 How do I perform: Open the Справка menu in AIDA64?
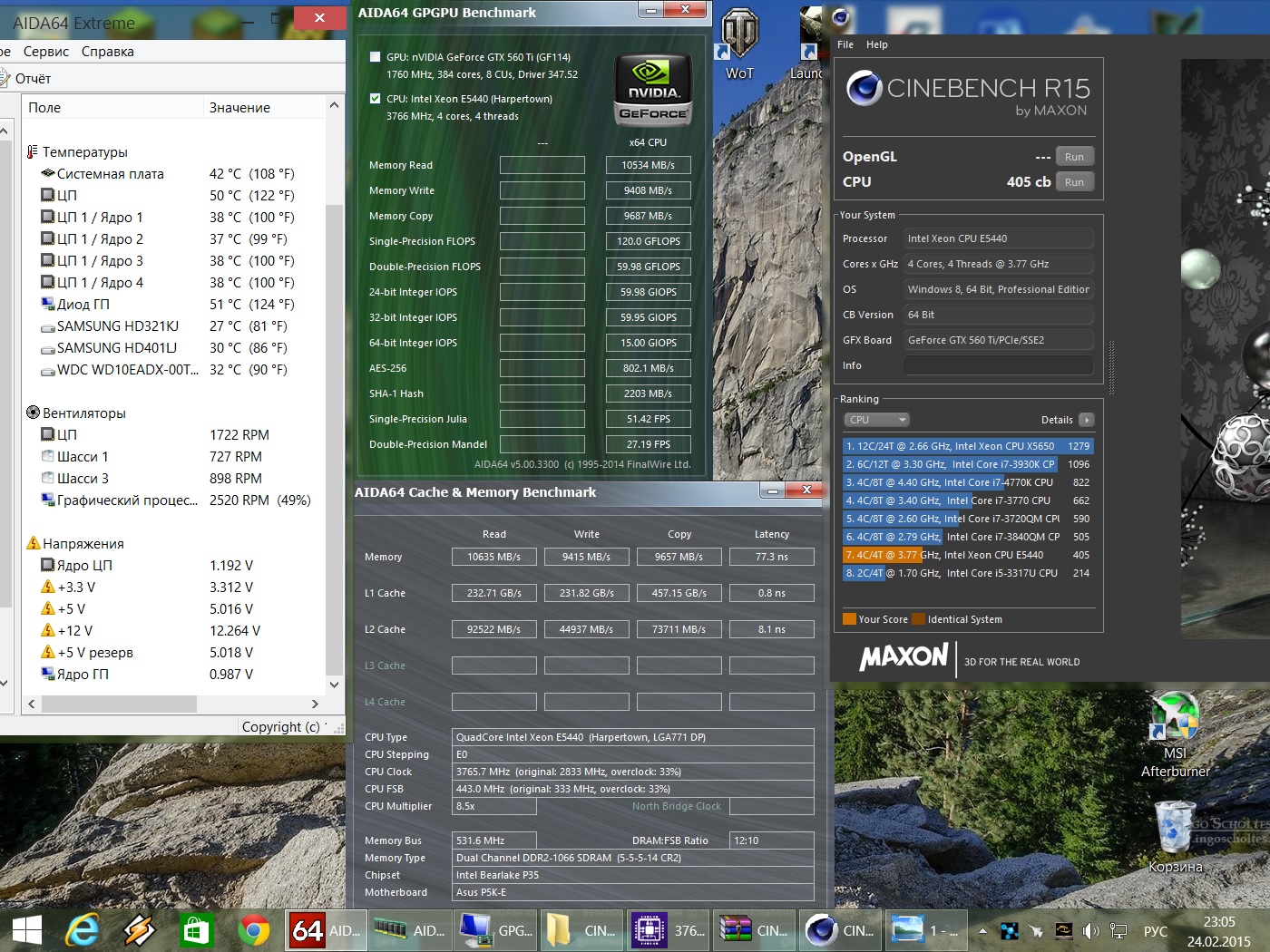(x=108, y=52)
